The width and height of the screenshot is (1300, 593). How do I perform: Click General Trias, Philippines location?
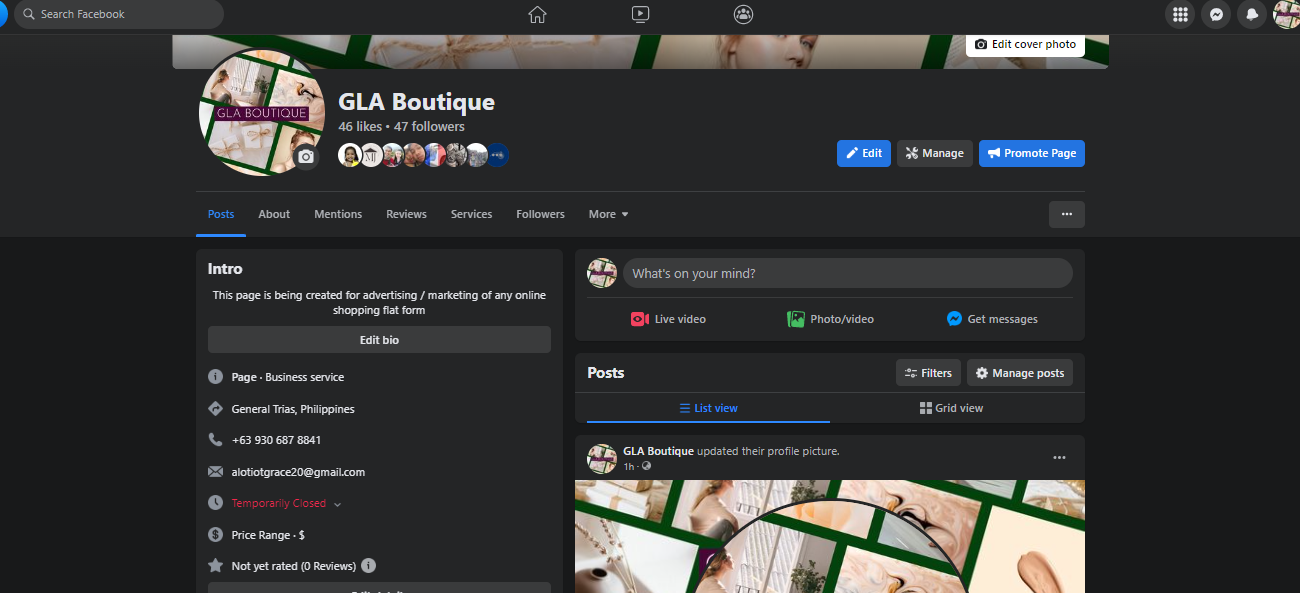pyautogui.click(x=293, y=409)
